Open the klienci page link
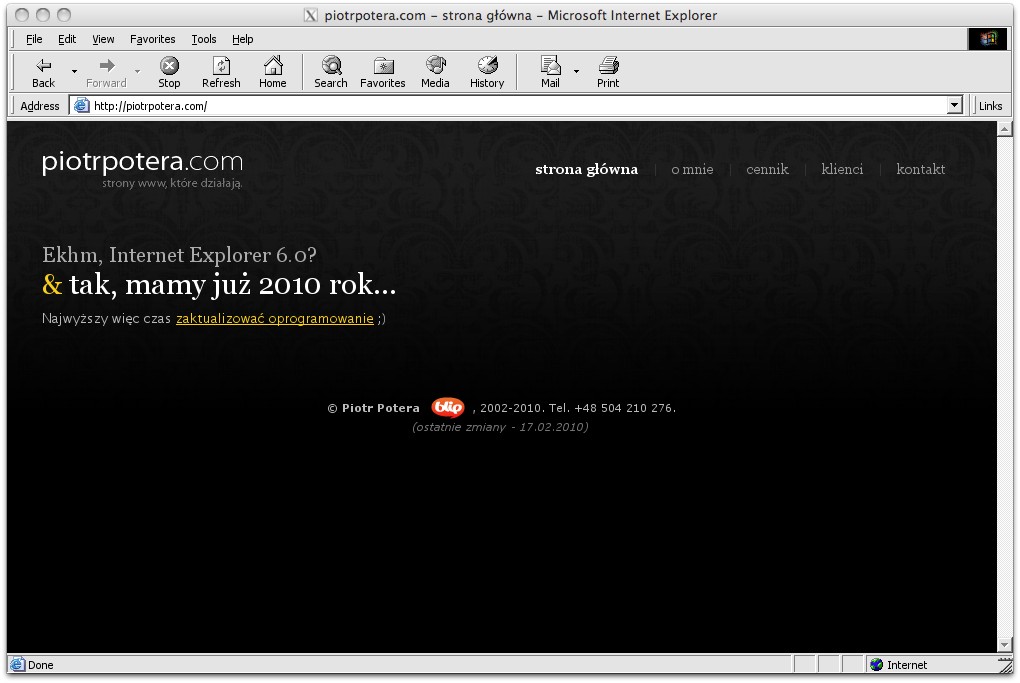This screenshot has height=683, width=1020. [842, 169]
